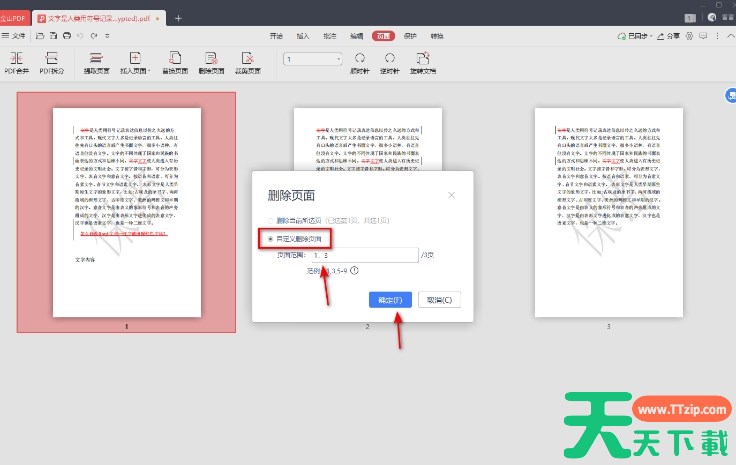Rotate page counterclockwise with 逆时针 icon
Screen dimensions: 736x465
[390, 58]
